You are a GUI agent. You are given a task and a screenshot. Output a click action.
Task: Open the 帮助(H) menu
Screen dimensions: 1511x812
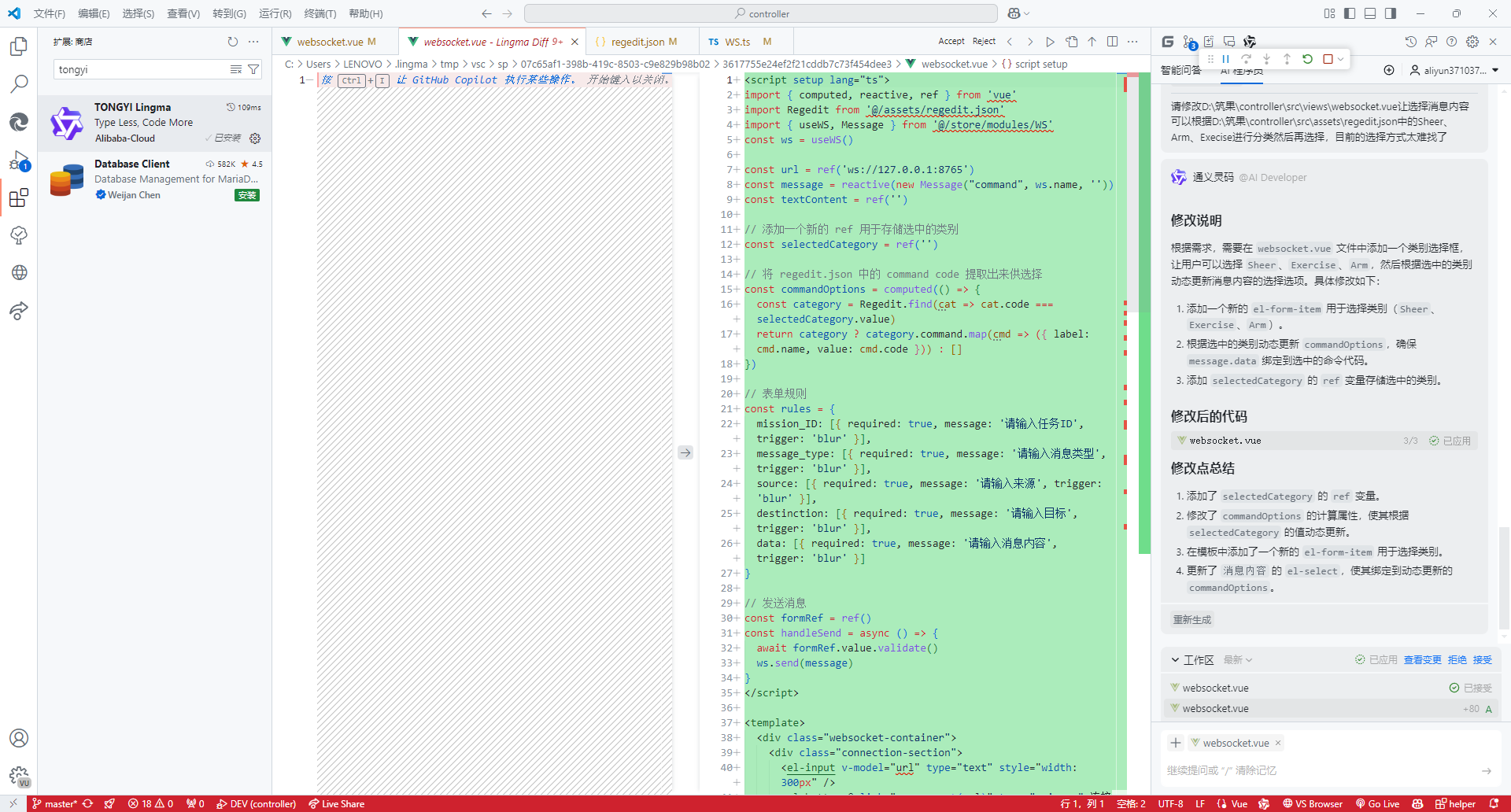click(365, 13)
